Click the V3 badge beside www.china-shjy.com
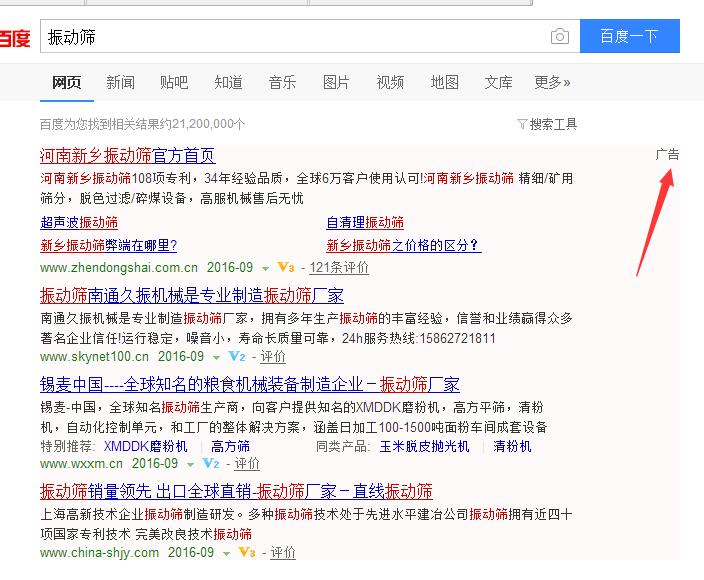The height and width of the screenshot is (580, 704). tap(247, 552)
